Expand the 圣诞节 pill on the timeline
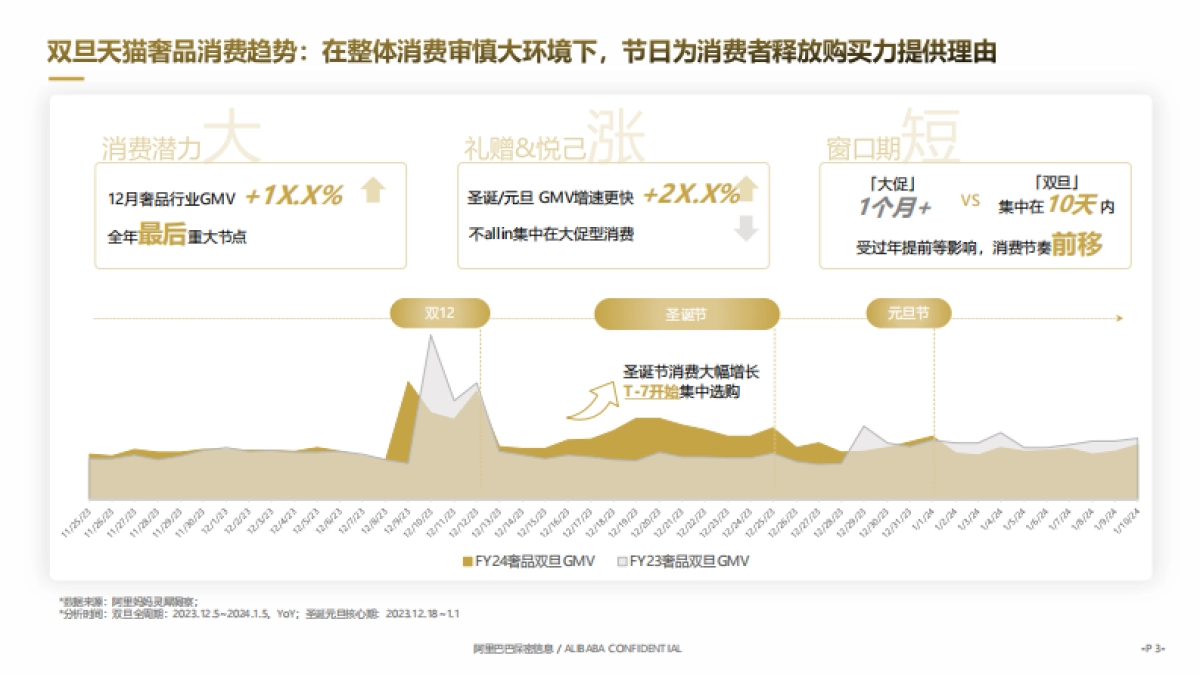The height and width of the screenshot is (675, 1200). click(x=686, y=314)
